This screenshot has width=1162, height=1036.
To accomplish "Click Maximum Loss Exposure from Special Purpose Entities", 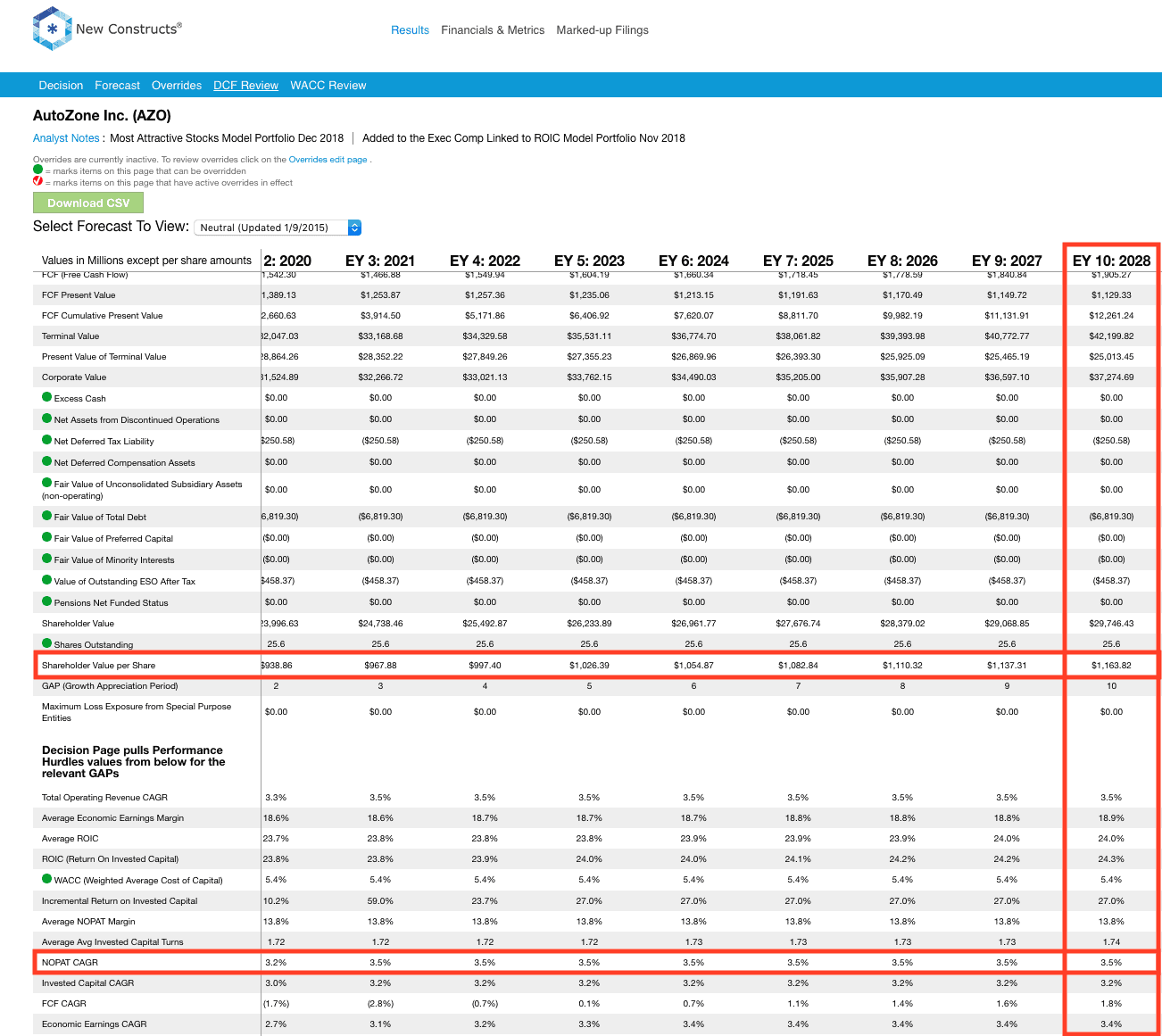I will [x=137, y=712].
